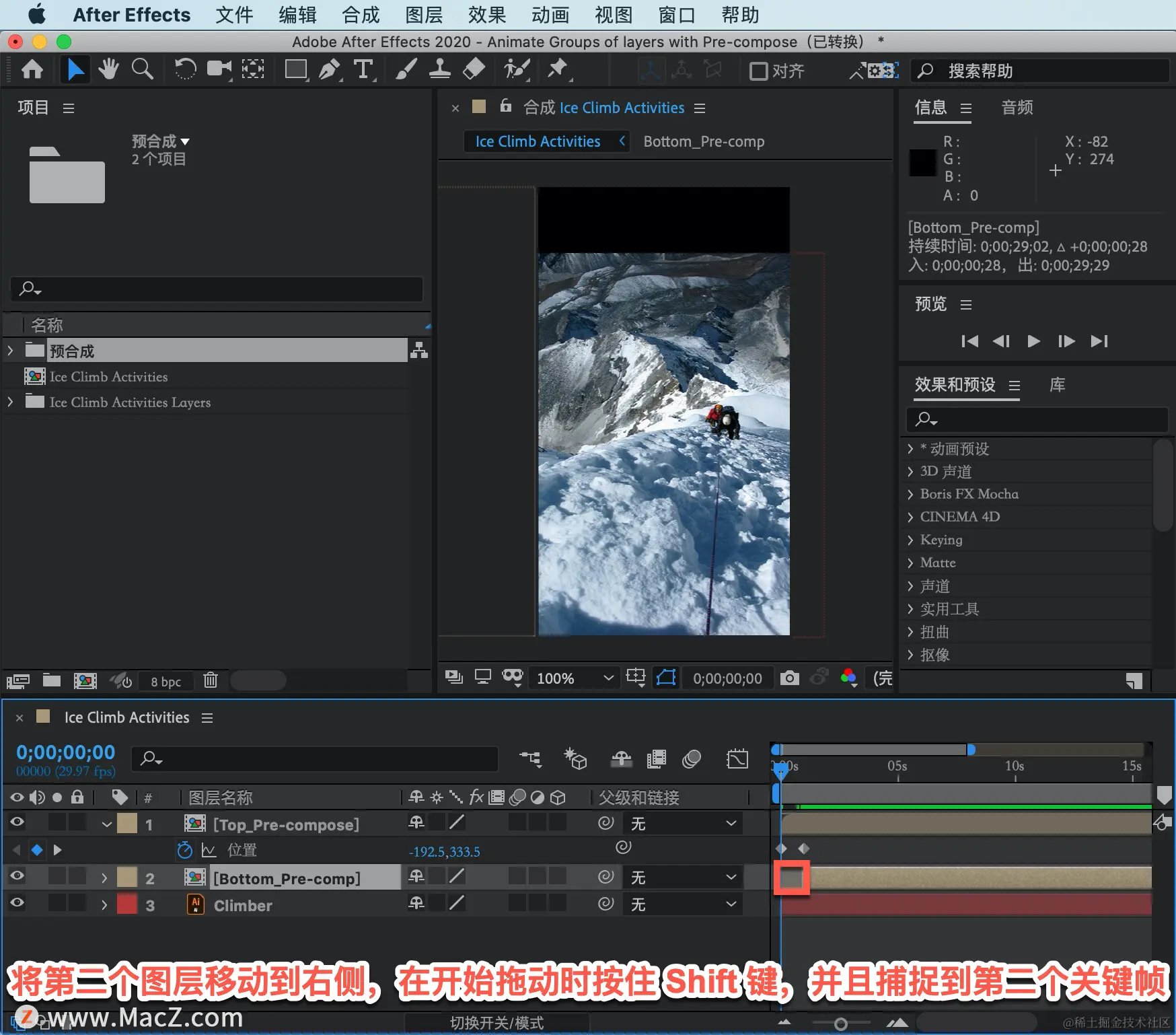Image resolution: width=1176 pixels, height=1035 pixels.
Task: Select the Hand tool
Action: tap(108, 69)
